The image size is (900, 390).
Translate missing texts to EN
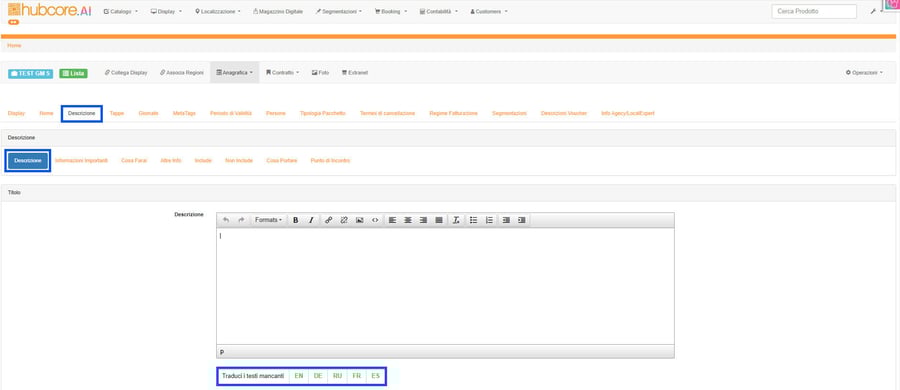(x=298, y=376)
